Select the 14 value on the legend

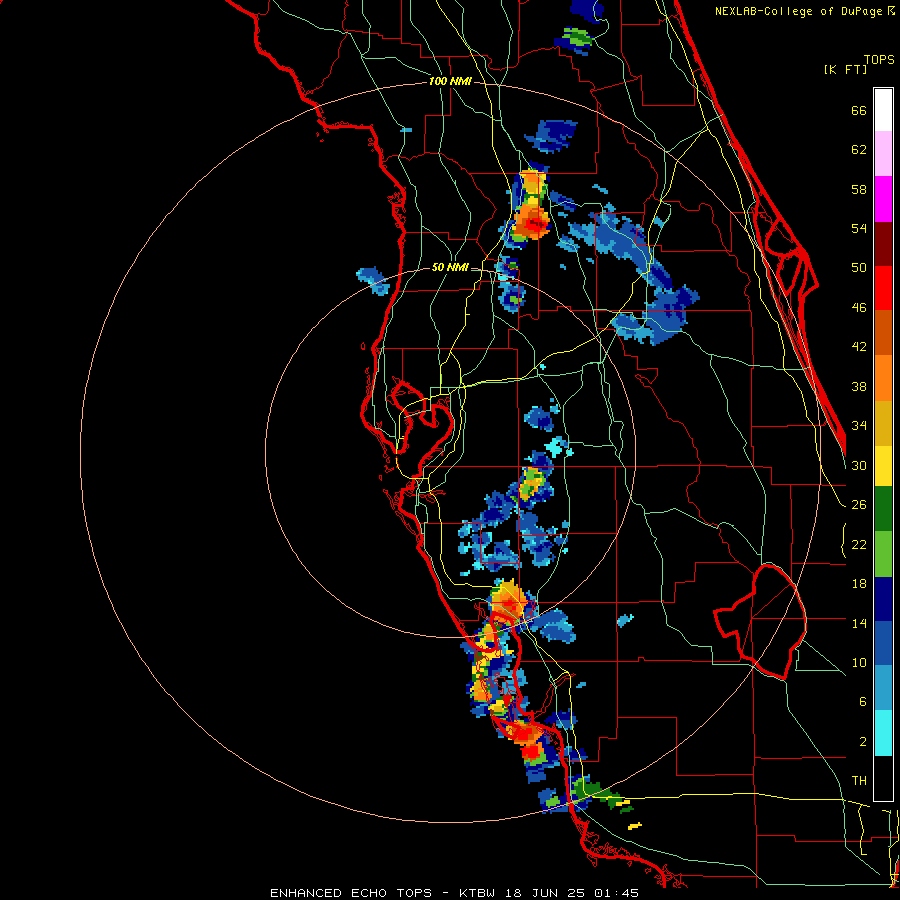[859, 623]
